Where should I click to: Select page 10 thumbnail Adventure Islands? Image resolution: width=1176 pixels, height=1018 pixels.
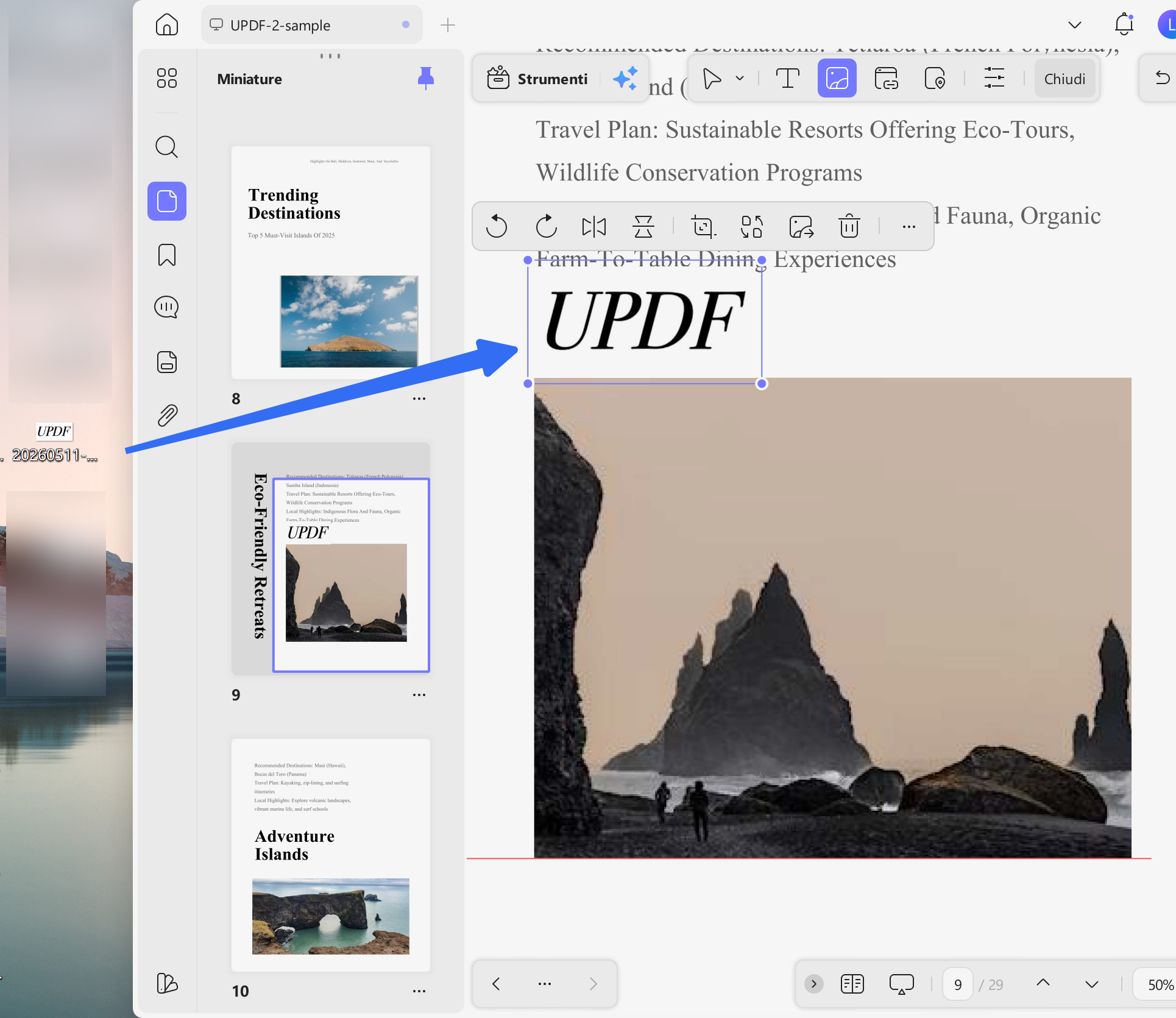[331, 855]
